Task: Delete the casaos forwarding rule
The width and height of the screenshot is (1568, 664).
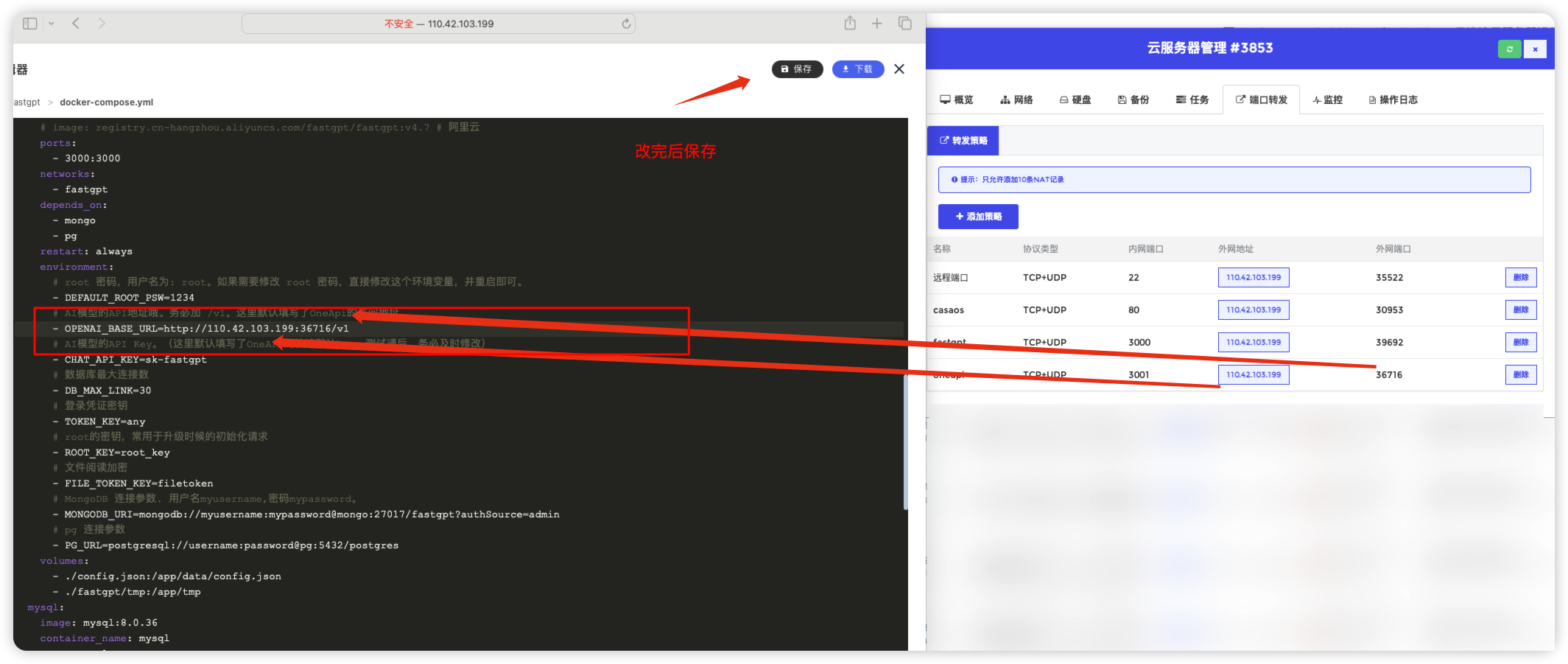Action: 1521,310
